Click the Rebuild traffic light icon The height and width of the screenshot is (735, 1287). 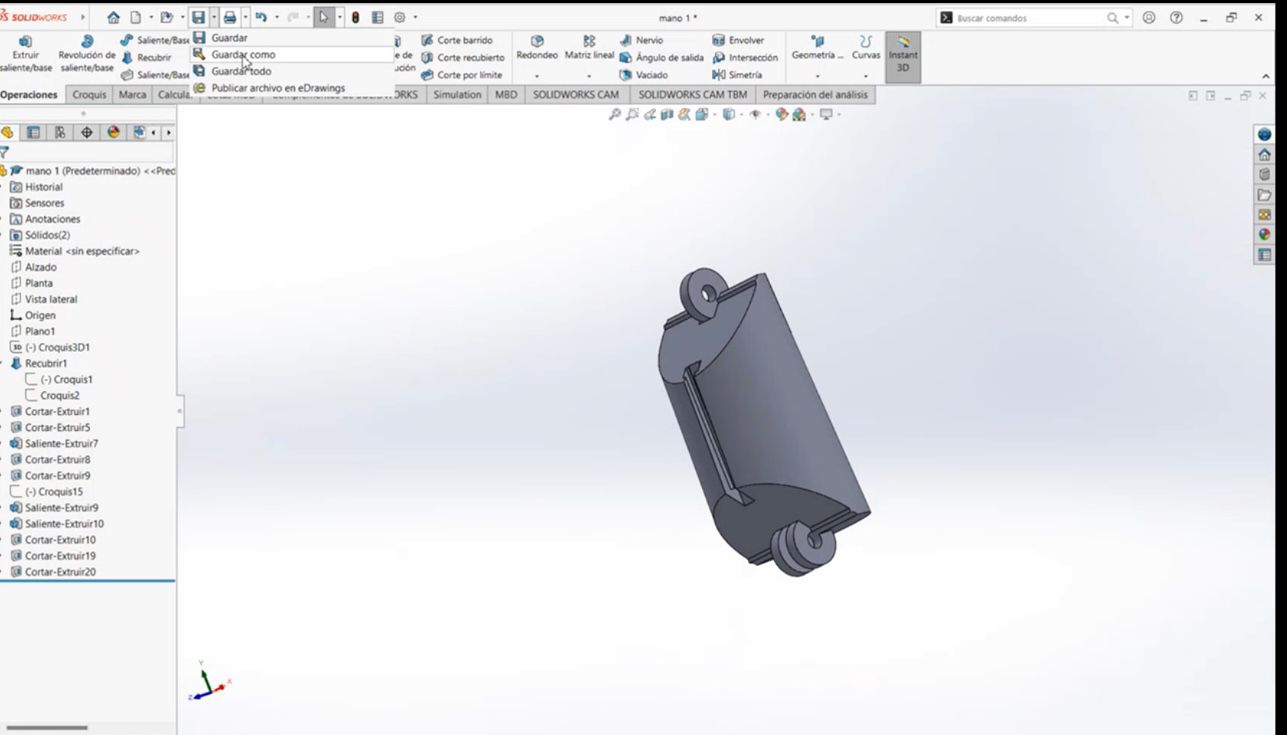click(x=355, y=18)
